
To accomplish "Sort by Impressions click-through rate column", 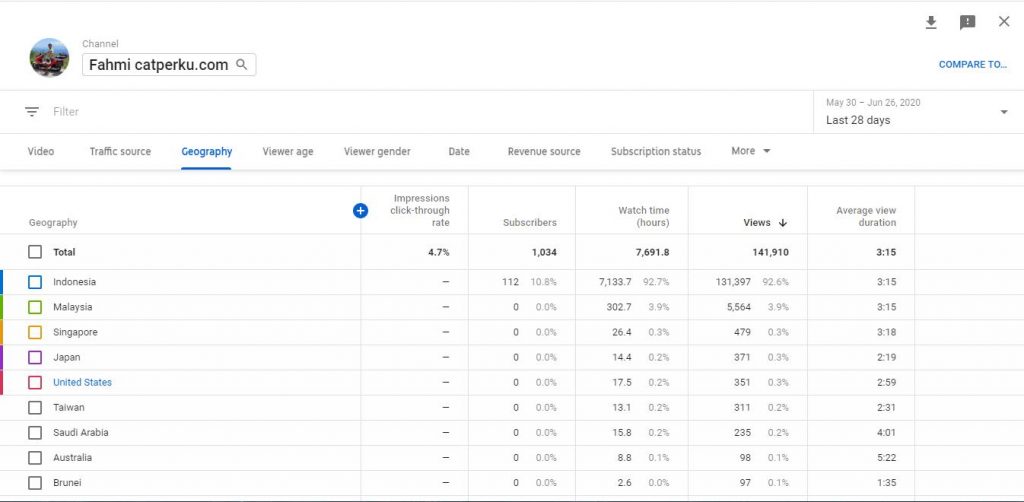I will (x=420, y=210).
